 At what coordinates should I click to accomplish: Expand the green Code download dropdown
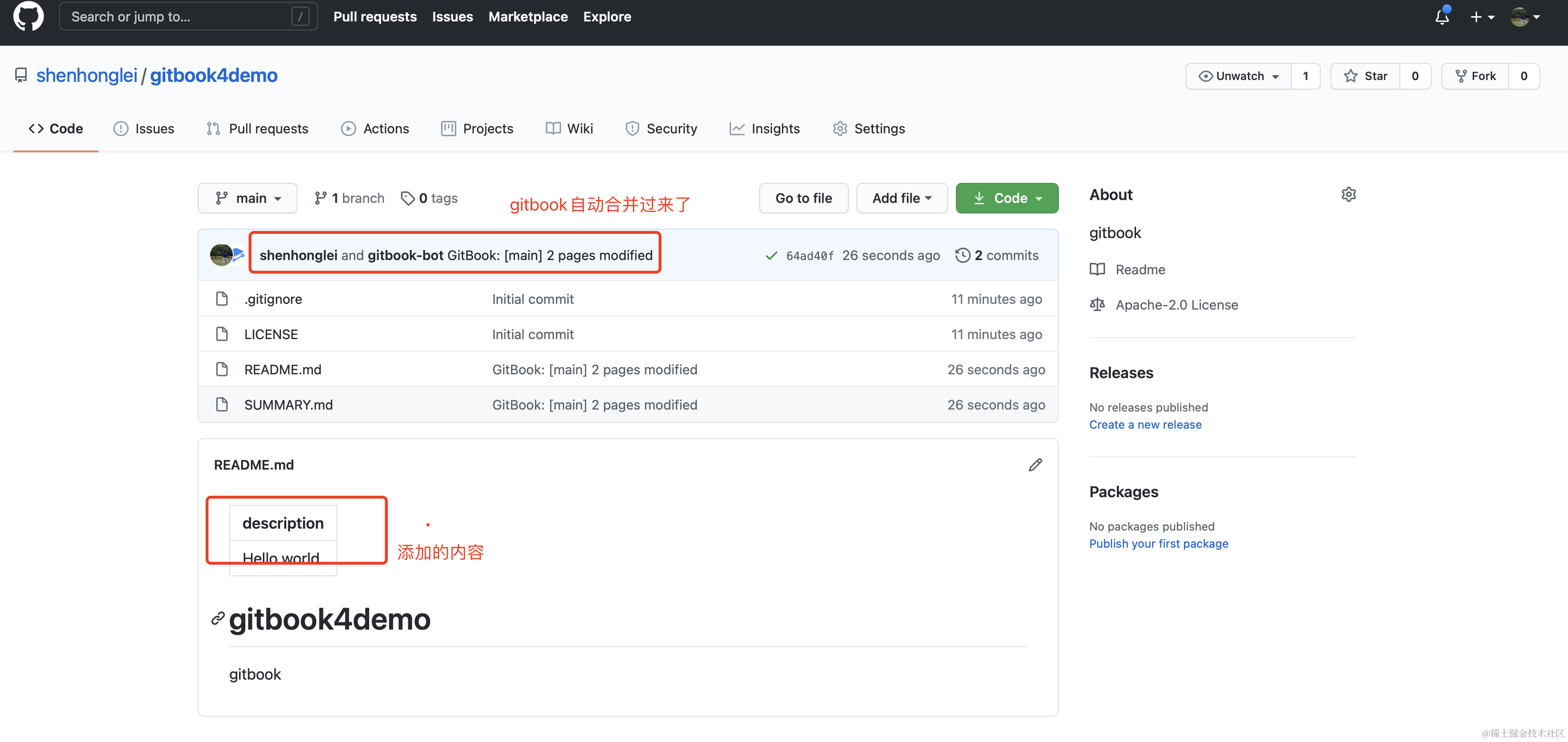click(x=1007, y=199)
